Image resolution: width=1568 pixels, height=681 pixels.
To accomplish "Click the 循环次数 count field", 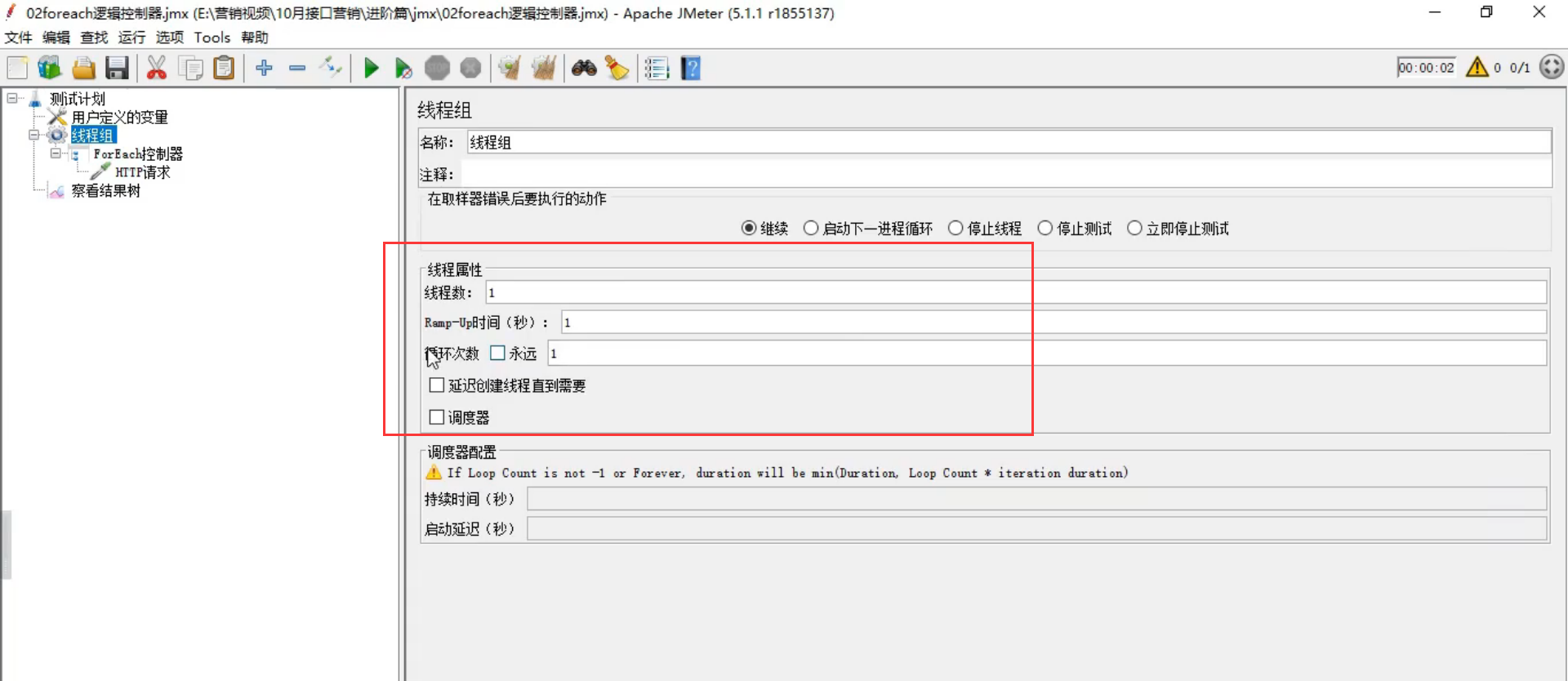I will click(x=1047, y=353).
